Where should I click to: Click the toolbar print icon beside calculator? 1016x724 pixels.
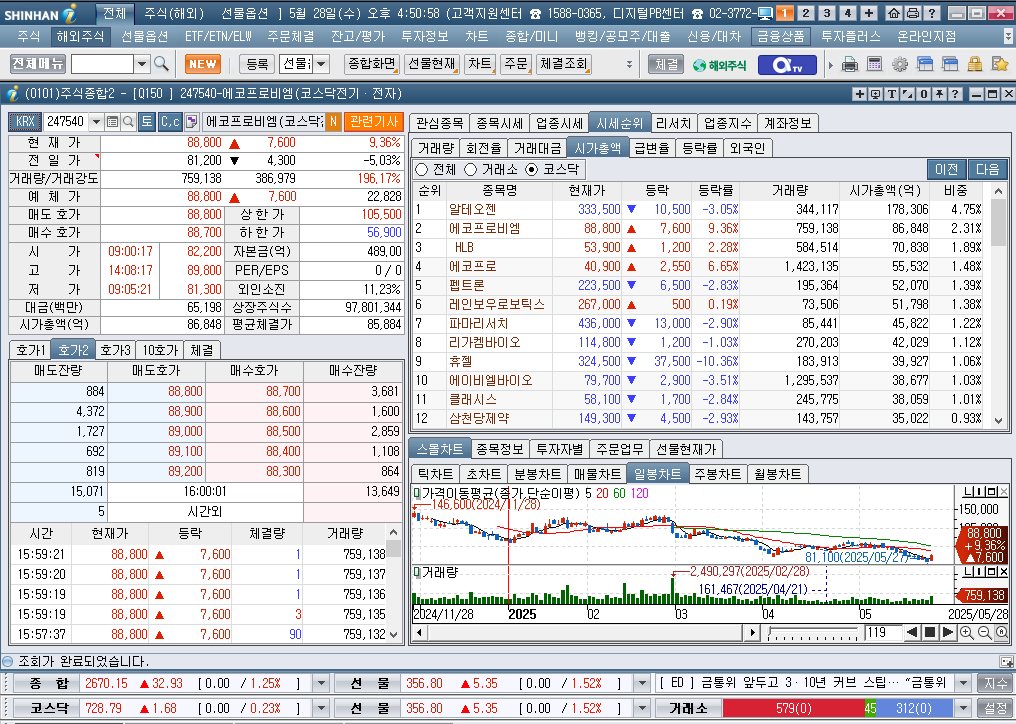(x=849, y=64)
